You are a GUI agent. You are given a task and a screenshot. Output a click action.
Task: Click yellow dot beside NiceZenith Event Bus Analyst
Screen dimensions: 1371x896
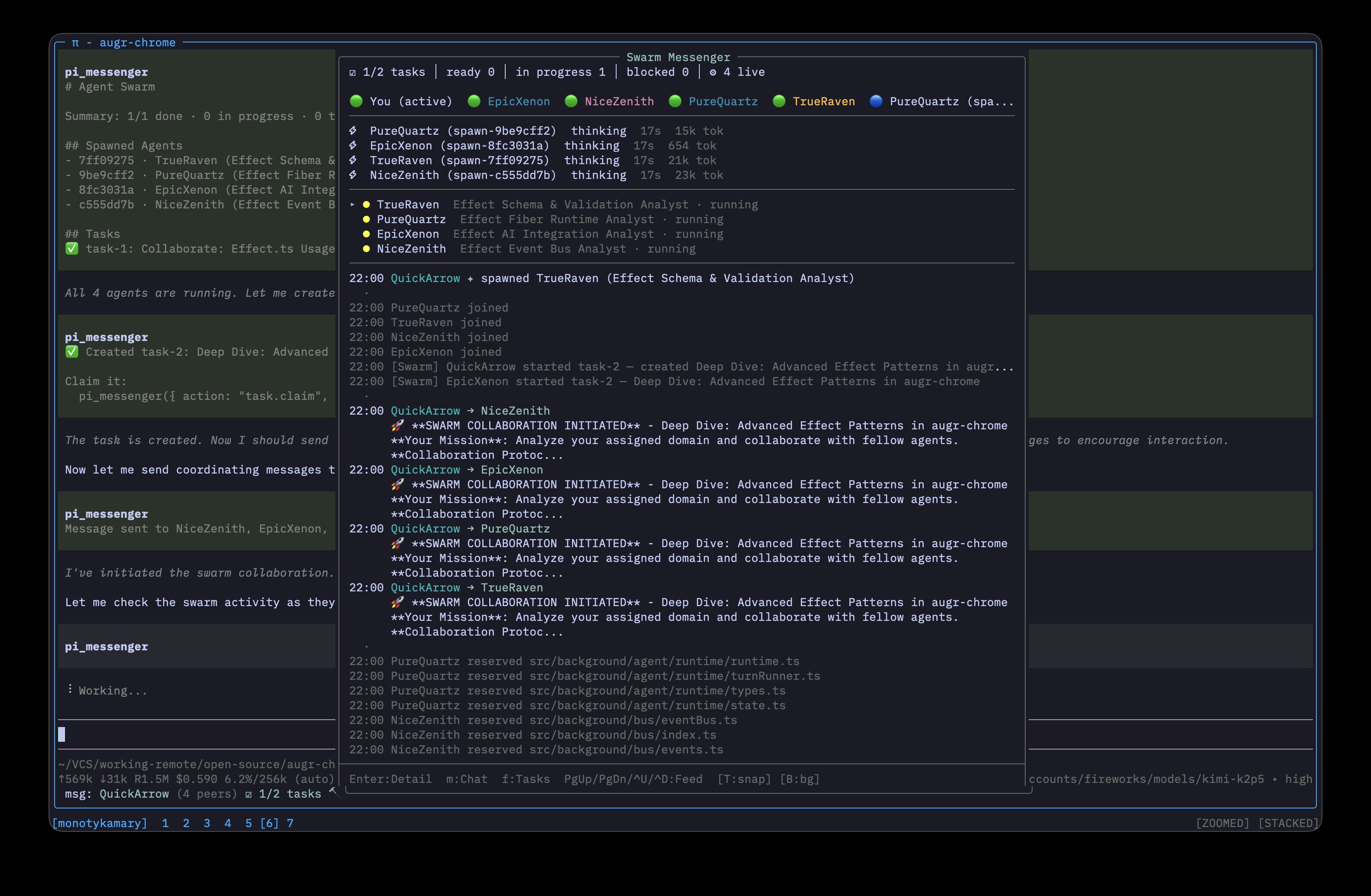click(x=367, y=249)
